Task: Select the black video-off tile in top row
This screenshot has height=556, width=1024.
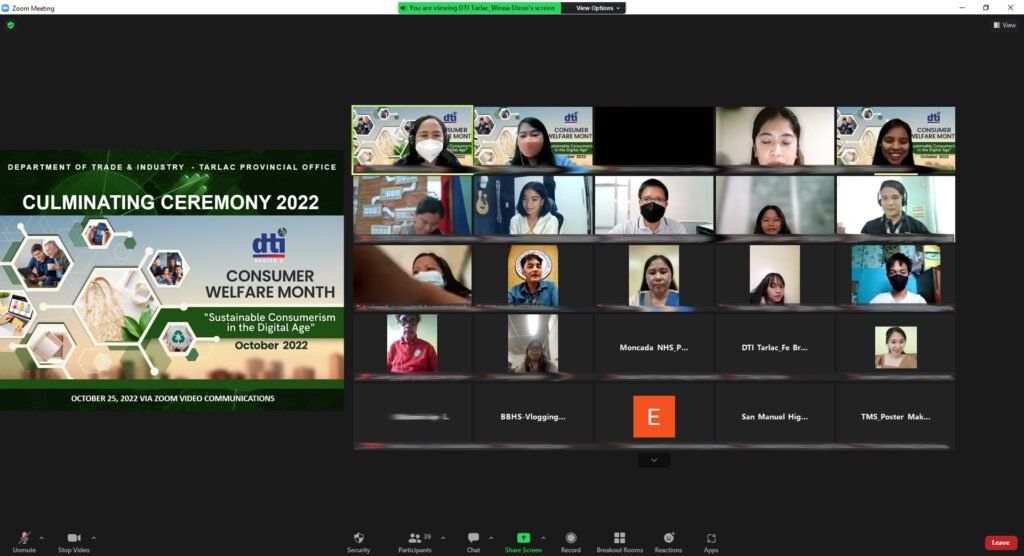Action: pos(654,137)
